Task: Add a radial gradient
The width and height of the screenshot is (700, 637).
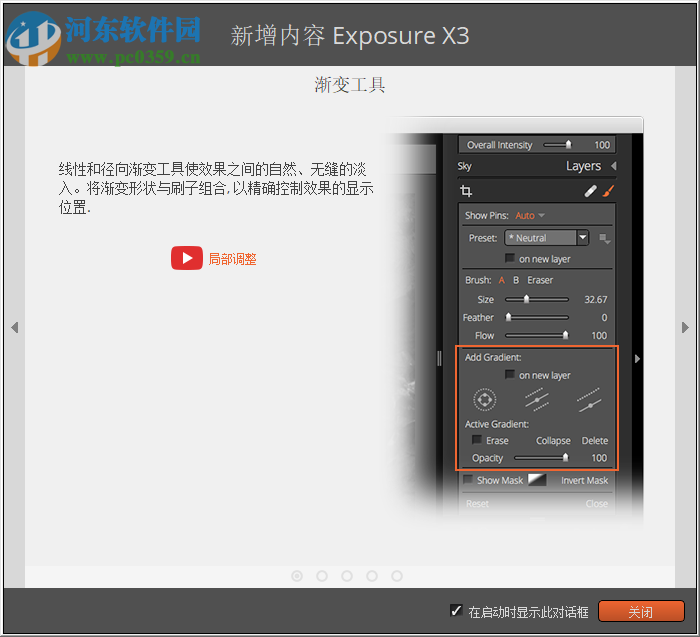Action: [484, 400]
